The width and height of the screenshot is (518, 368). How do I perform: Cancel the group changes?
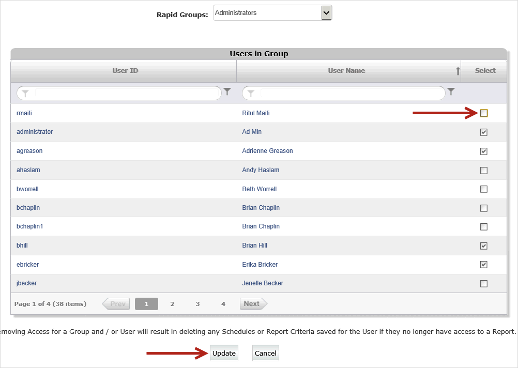[x=265, y=353]
